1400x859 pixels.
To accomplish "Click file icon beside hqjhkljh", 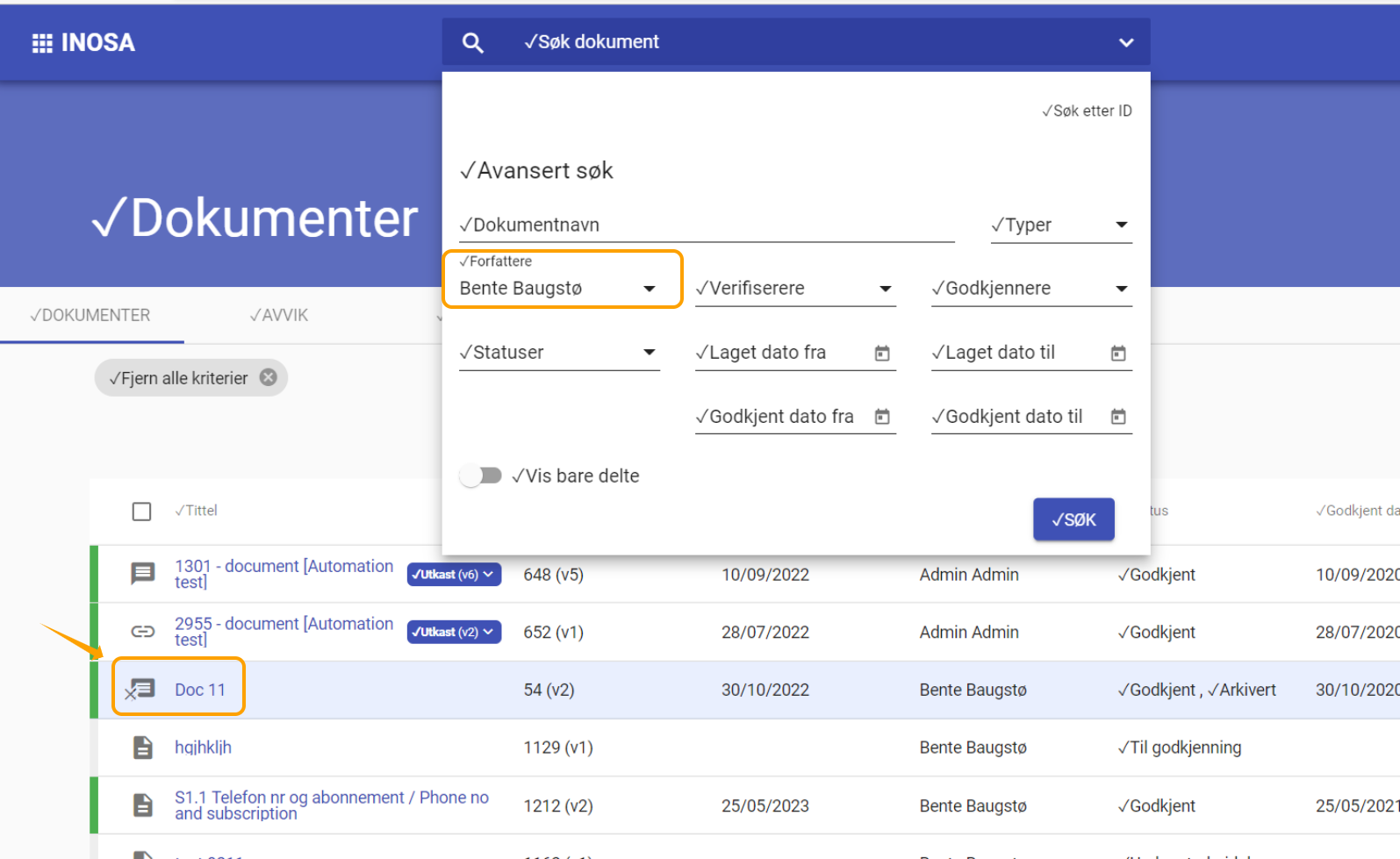I will coord(142,748).
